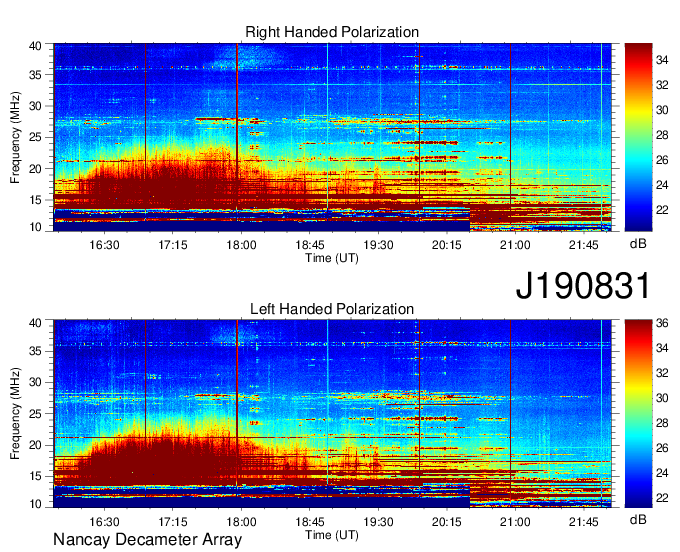Screen dimensions: 680x552
Task: Click the 16:30 tick of Left Handed plot
Action: [x=104, y=522]
